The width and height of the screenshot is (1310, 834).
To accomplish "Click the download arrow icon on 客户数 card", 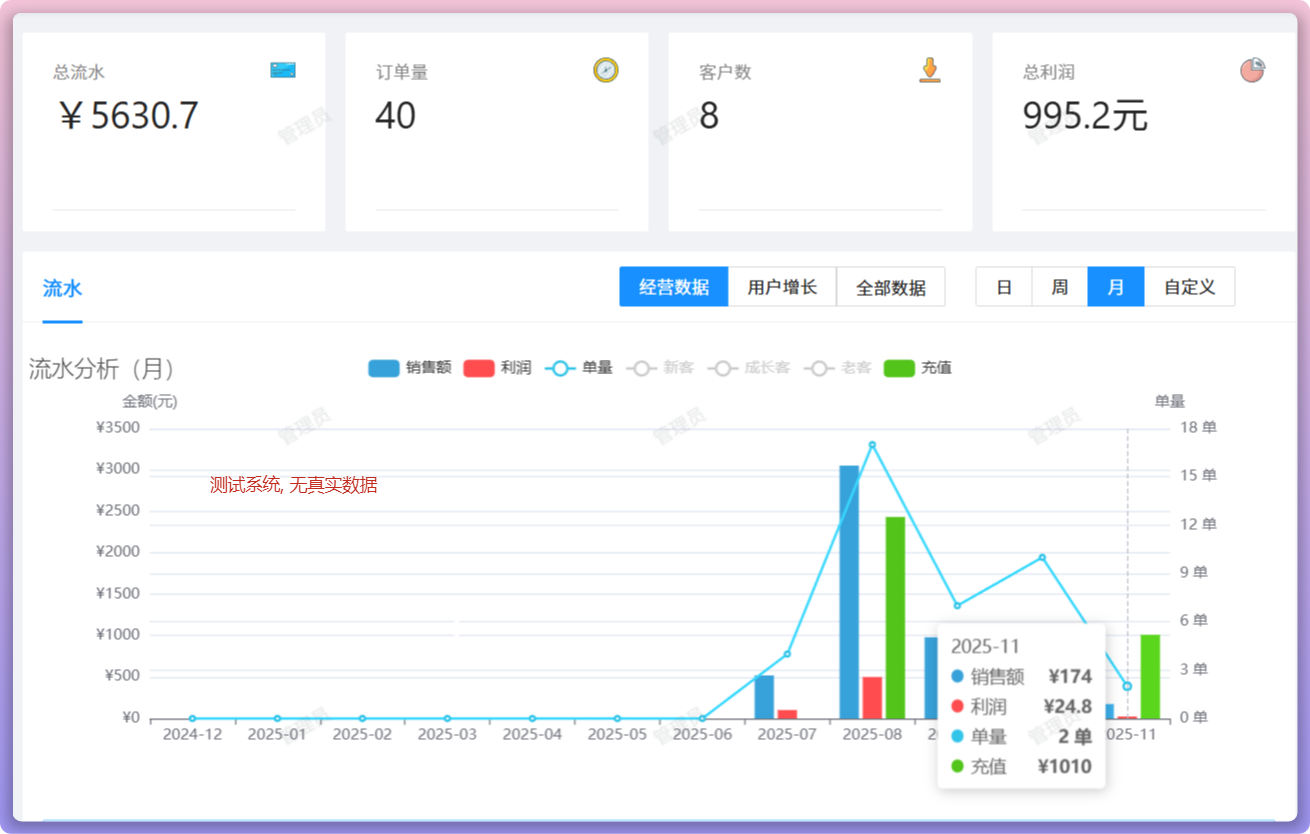I will [930, 70].
